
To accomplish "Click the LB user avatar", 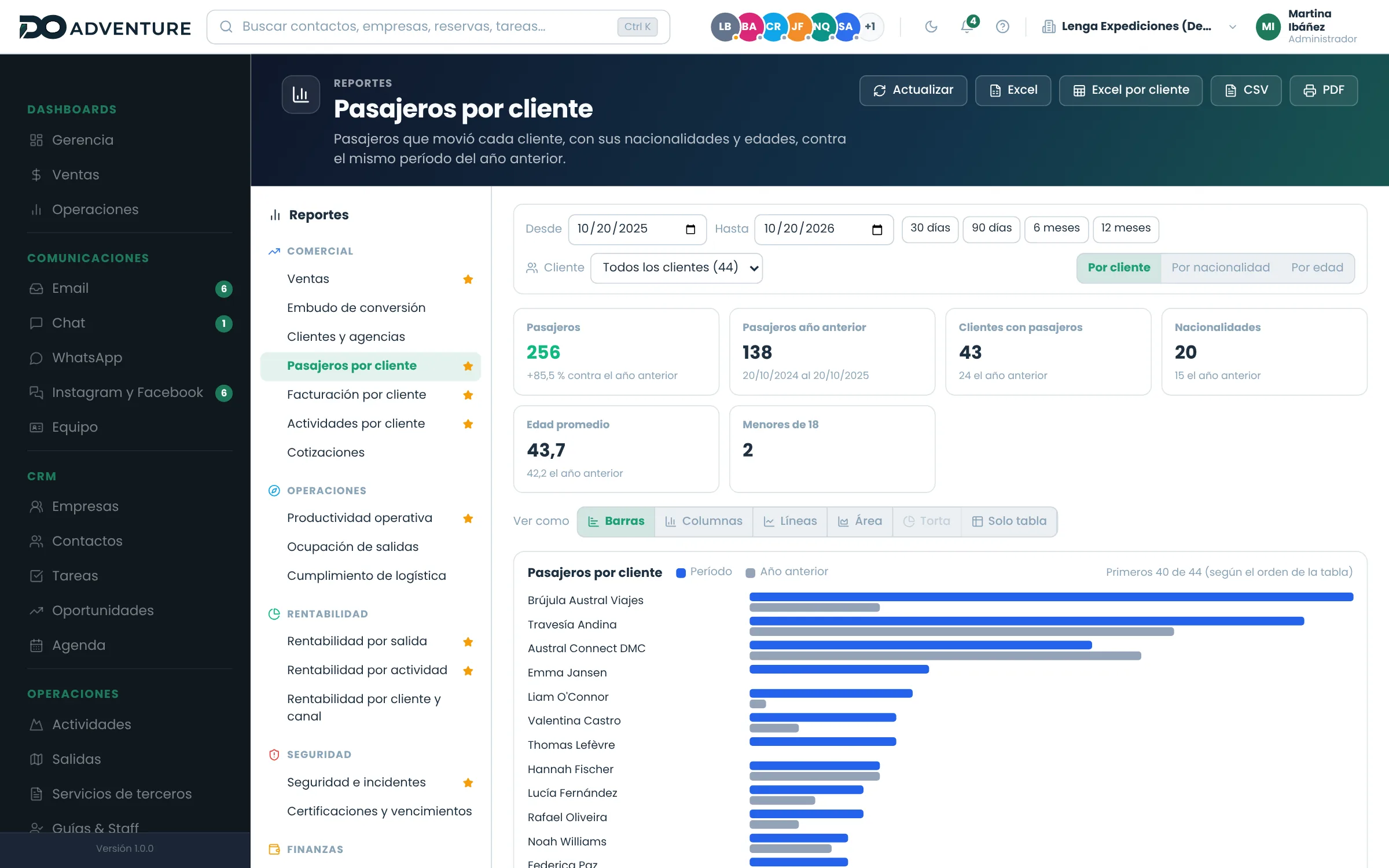I will (x=725, y=27).
